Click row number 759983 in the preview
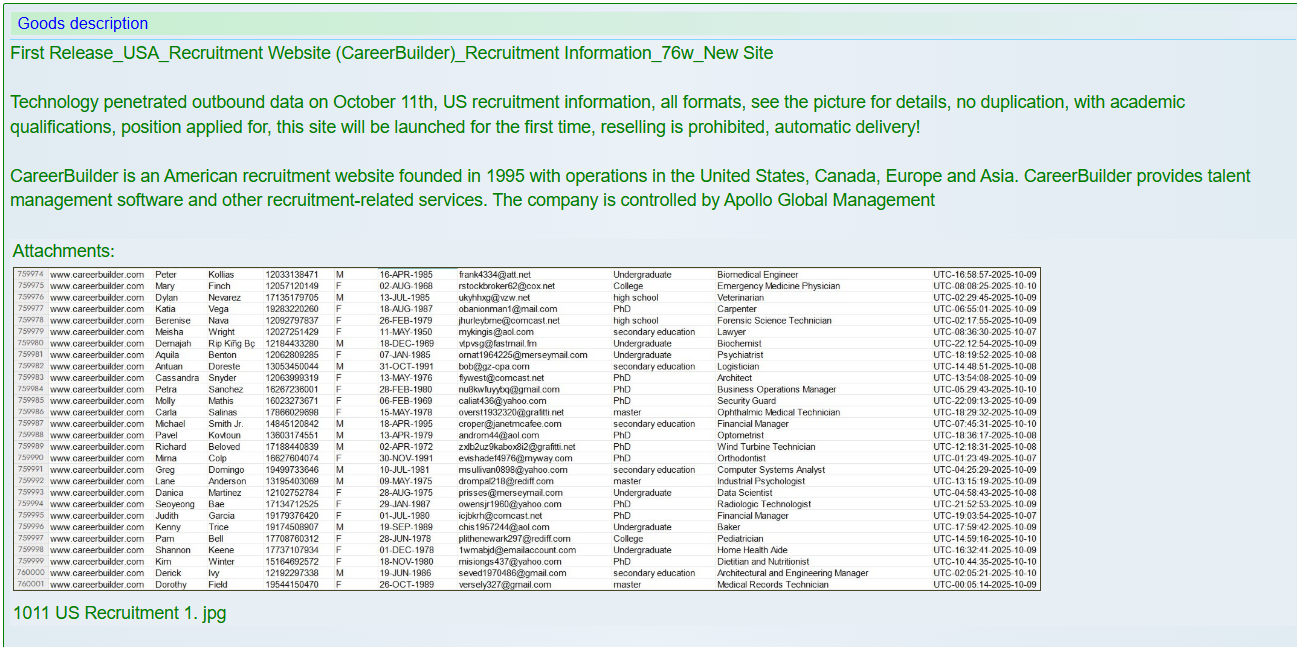1297x647 pixels. pos(30,378)
